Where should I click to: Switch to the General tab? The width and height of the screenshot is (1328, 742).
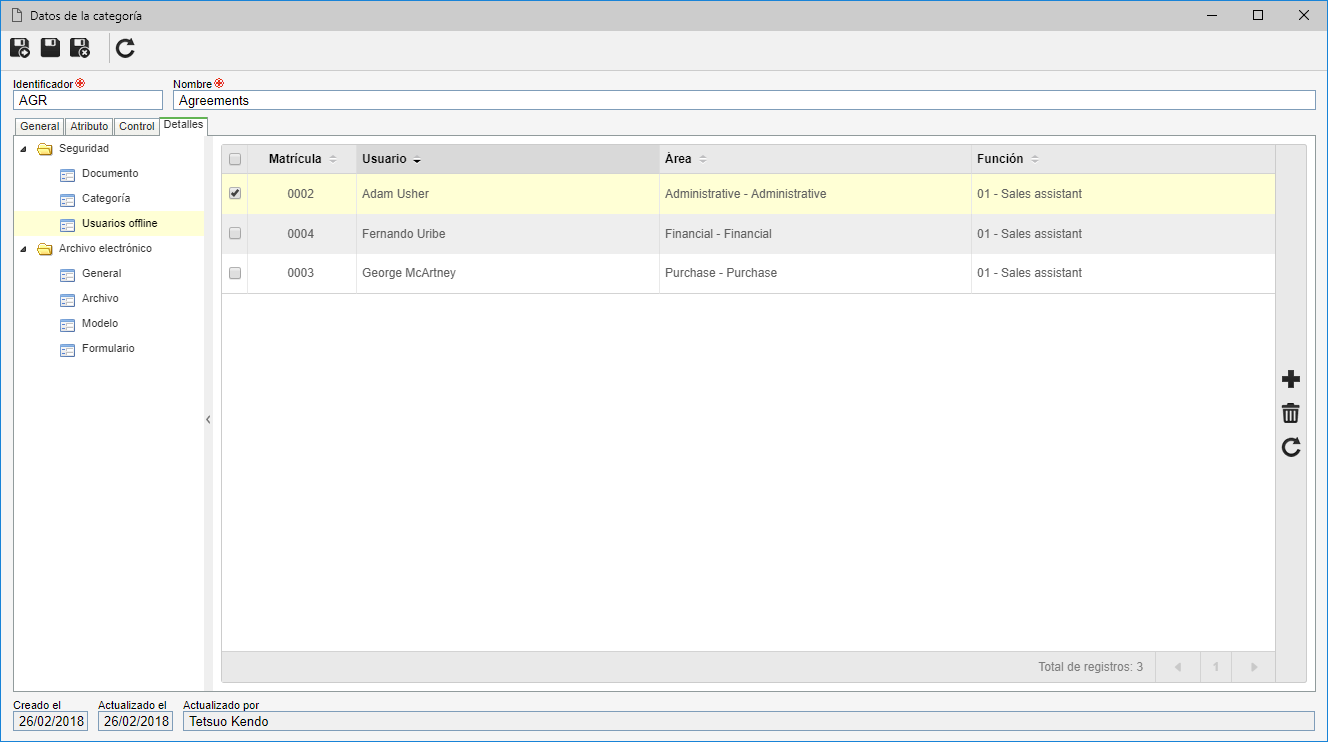40,127
